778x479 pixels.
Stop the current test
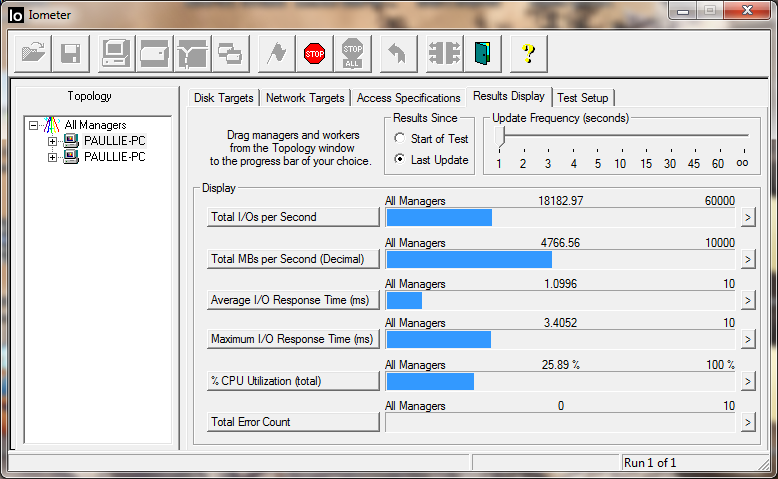tap(315, 53)
